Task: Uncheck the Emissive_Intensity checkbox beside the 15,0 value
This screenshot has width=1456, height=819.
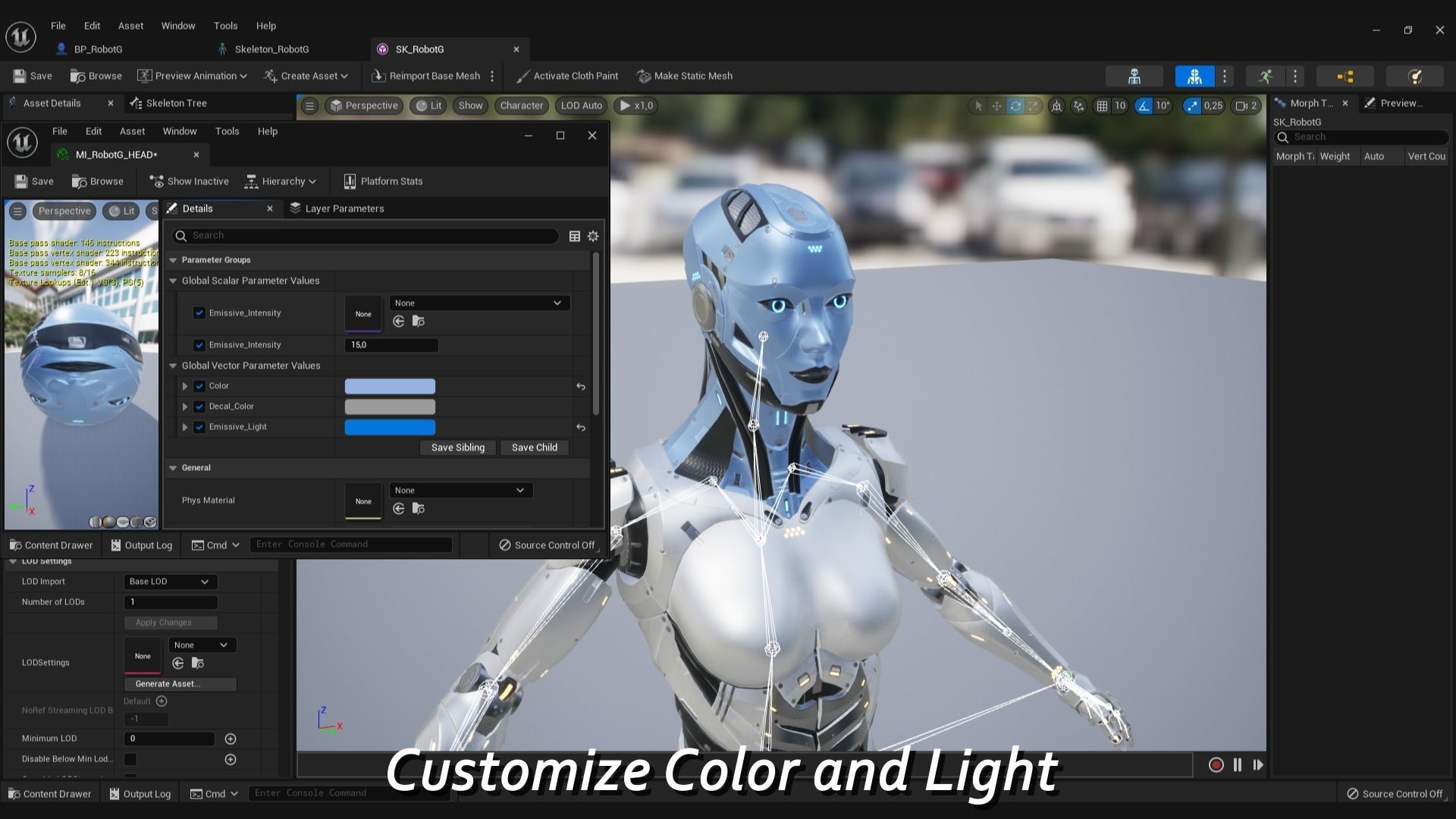Action: (199, 345)
